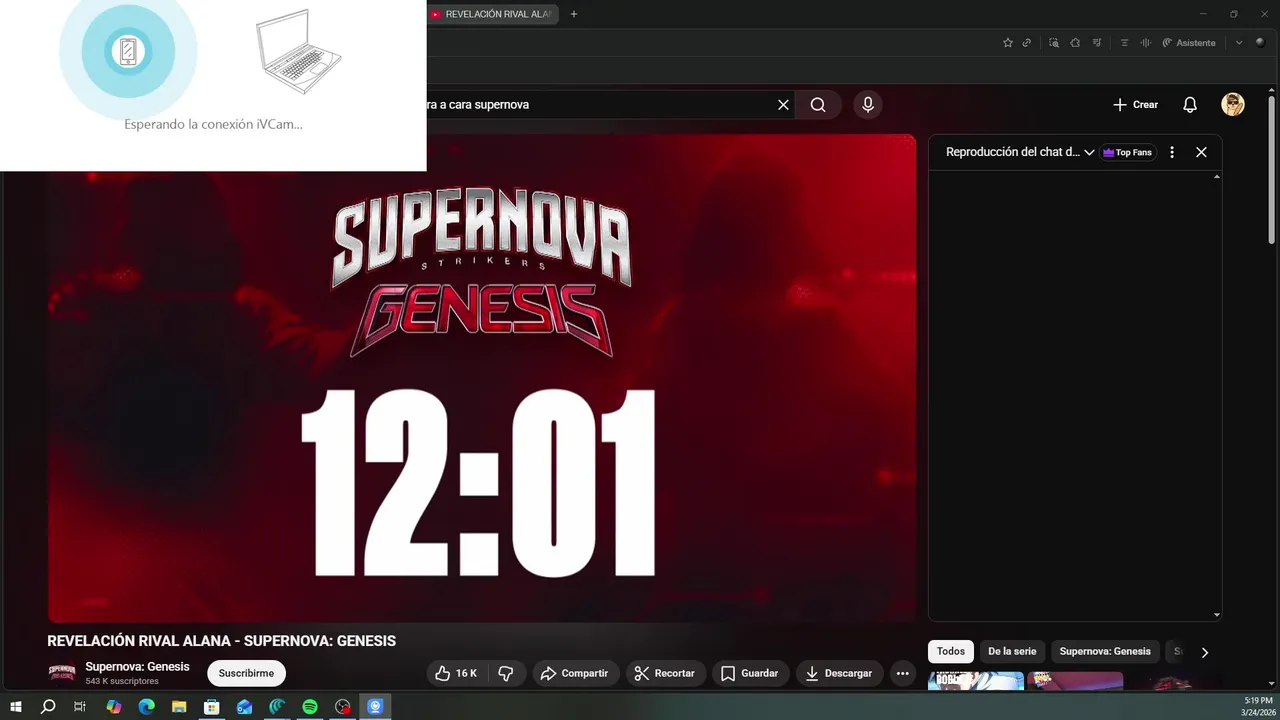1280x720 pixels.
Task: Select the Supernova: Genesis filter chip
Action: (x=1105, y=651)
